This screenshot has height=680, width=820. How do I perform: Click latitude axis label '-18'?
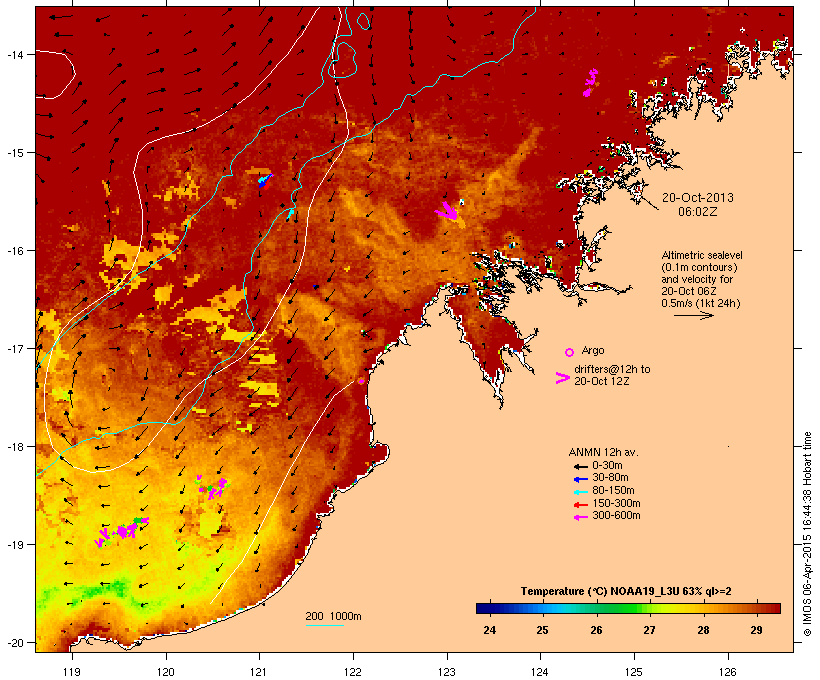coord(14,447)
